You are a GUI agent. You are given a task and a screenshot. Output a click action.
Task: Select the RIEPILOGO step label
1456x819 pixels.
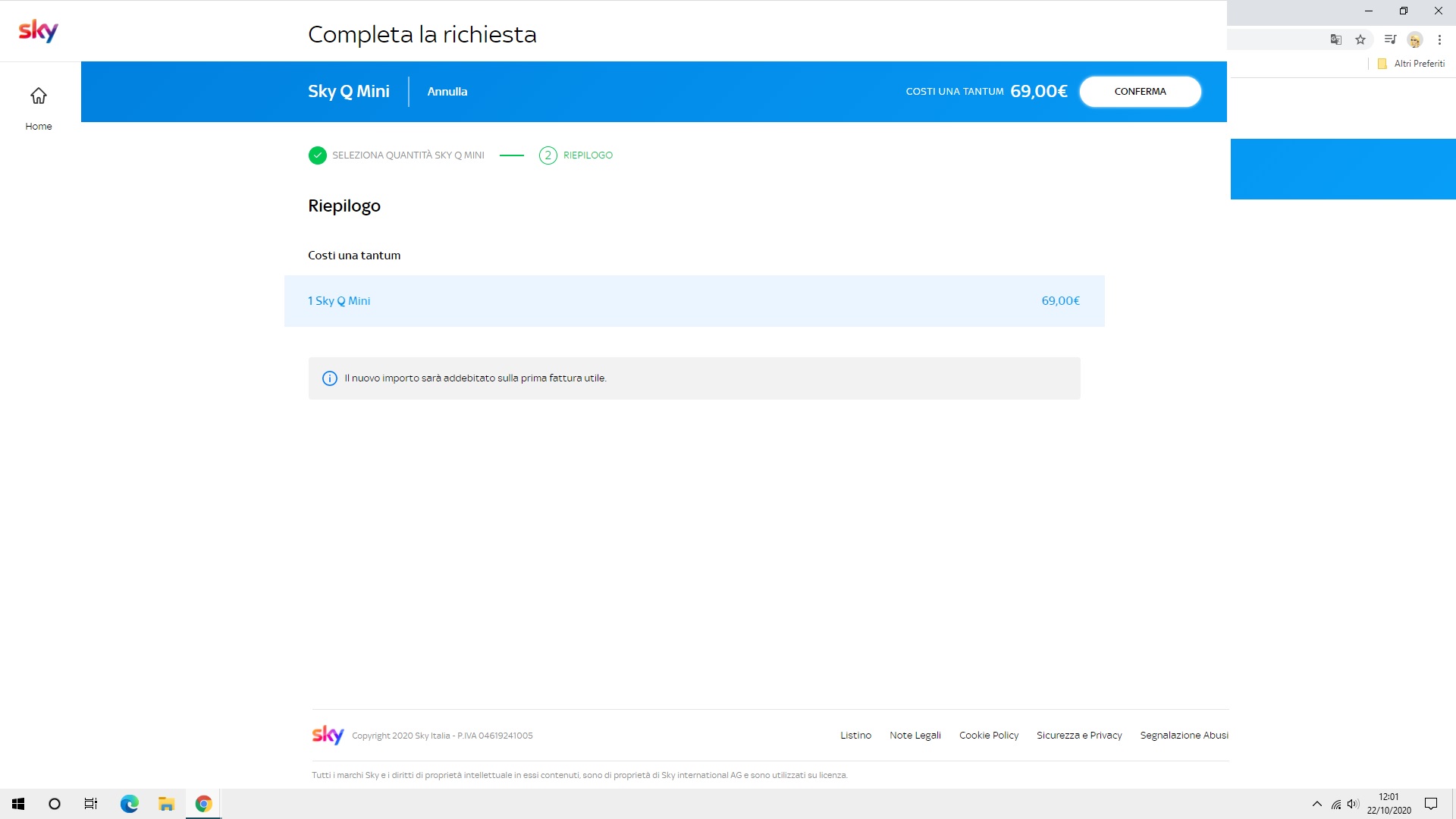(x=588, y=155)
